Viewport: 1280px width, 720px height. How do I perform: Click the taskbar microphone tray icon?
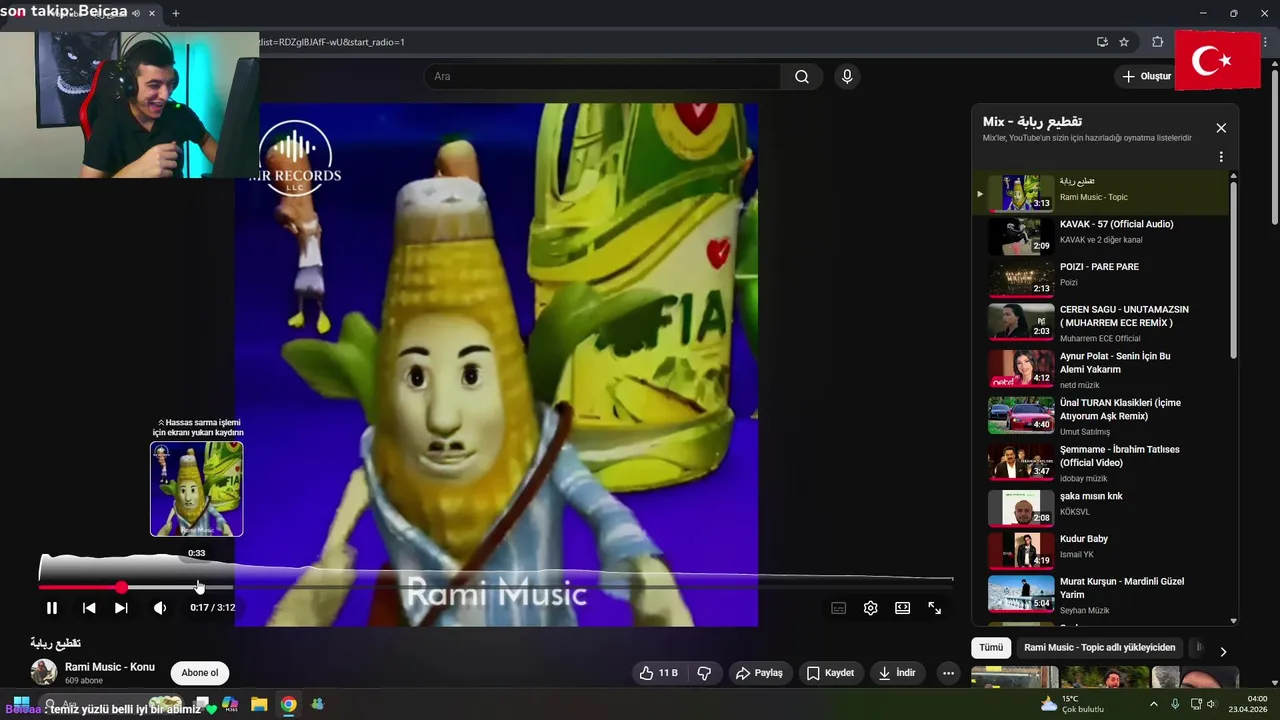point(1175,704)
